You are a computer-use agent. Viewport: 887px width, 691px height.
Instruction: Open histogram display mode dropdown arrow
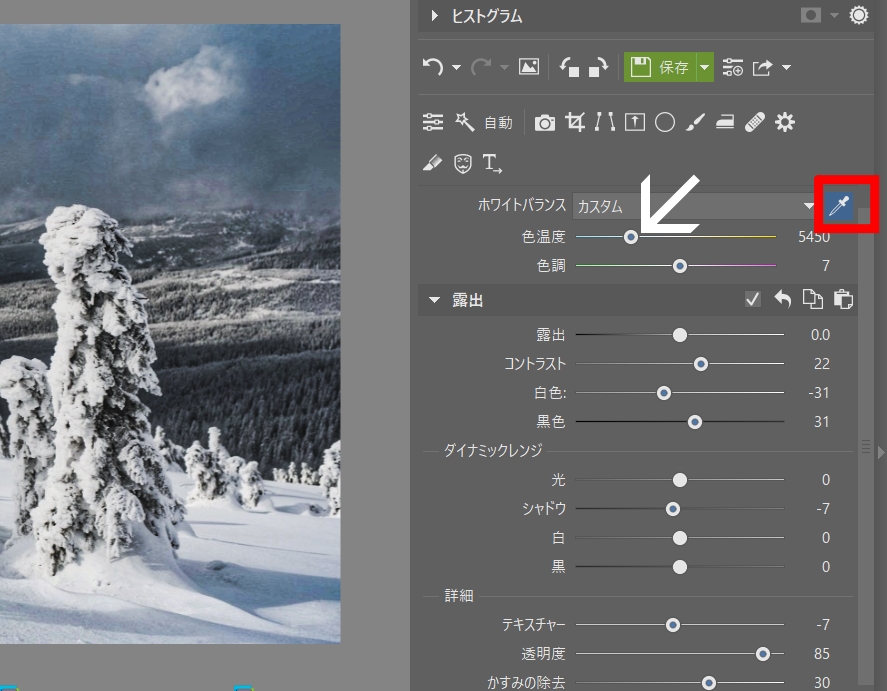[834, 16]
